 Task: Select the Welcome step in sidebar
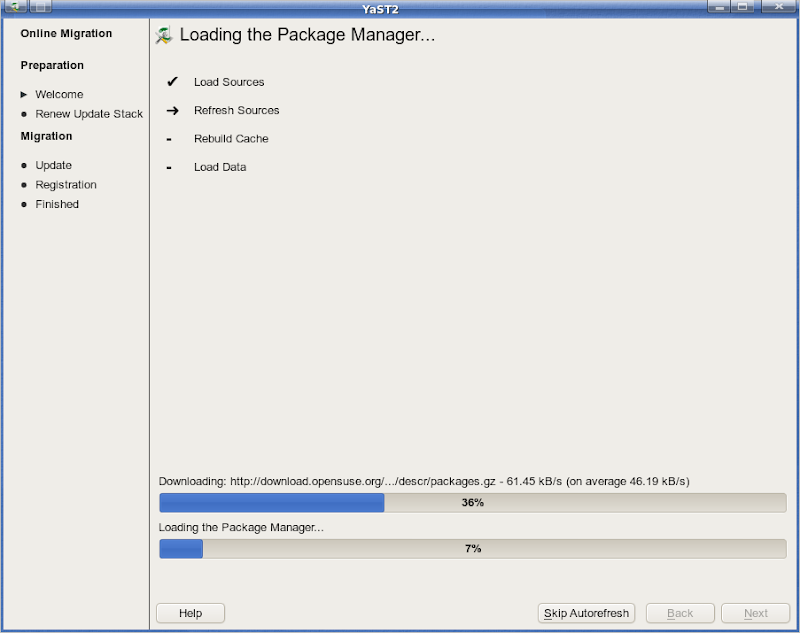[x=59, y=94]
